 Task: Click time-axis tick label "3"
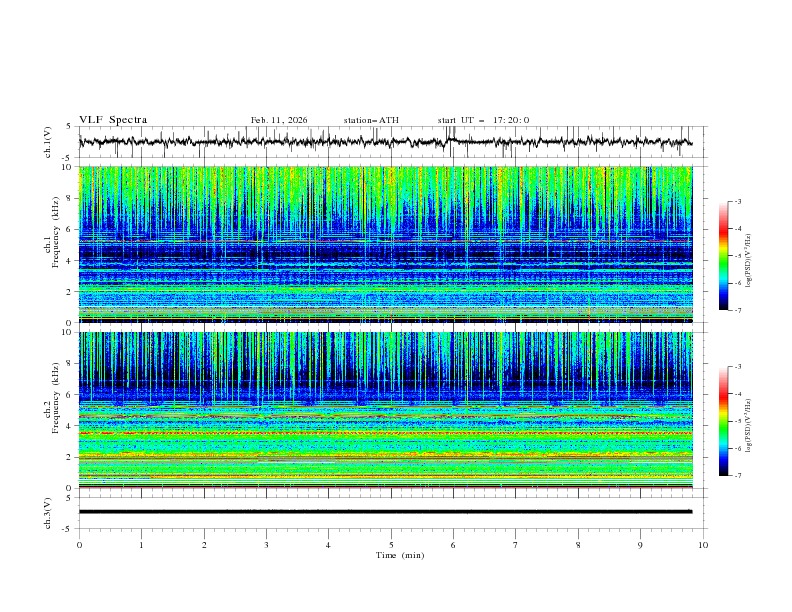pos(266,545)
